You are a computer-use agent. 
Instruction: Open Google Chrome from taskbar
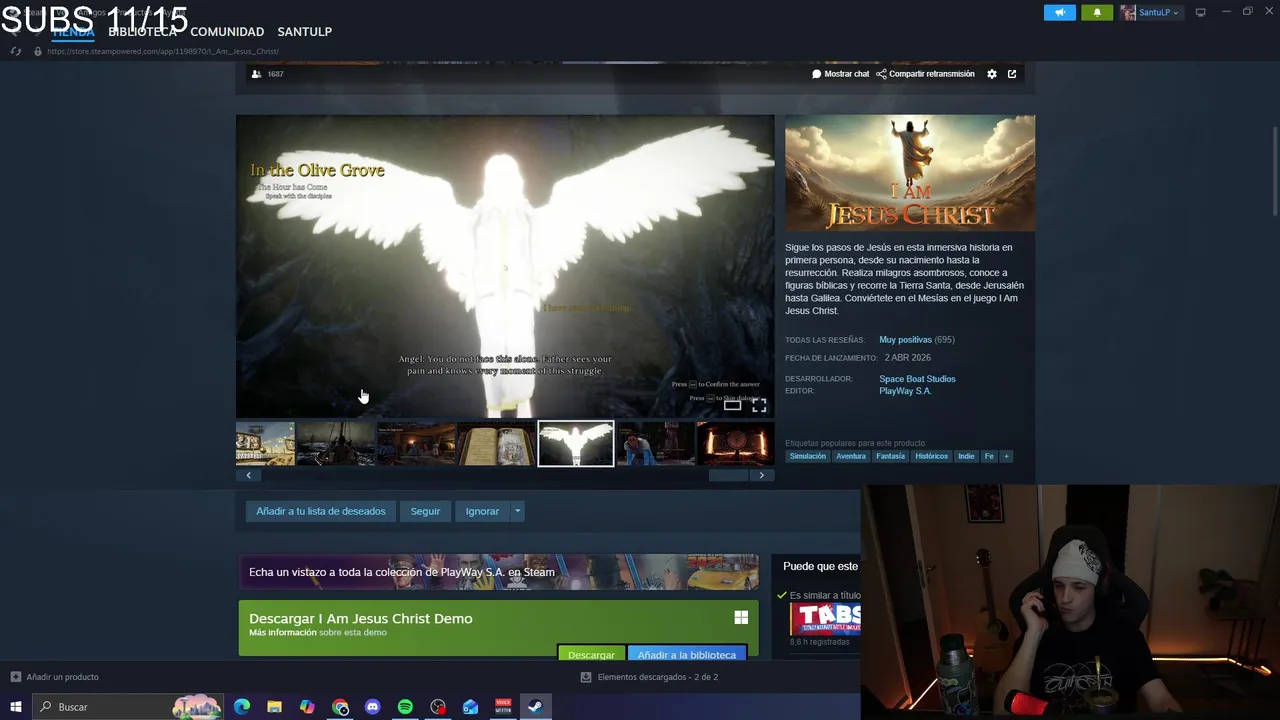point(340,707)
